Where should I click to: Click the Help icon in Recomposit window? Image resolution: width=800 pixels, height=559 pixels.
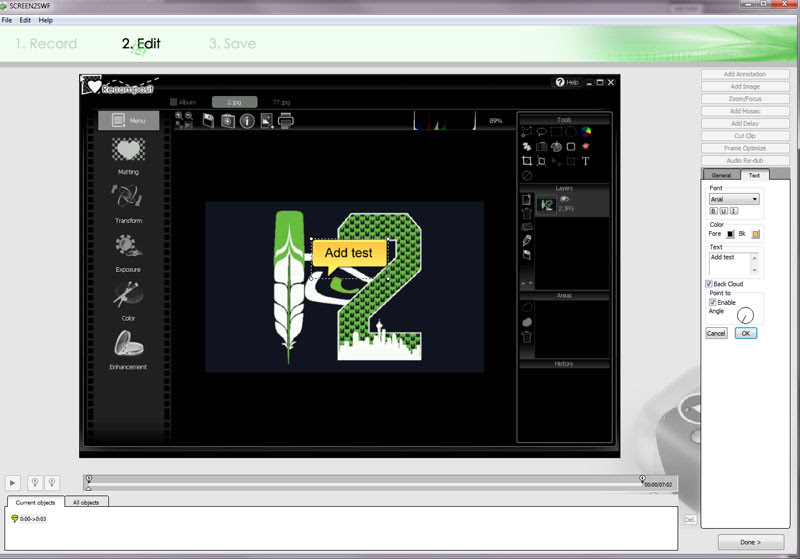click(x=567, y=82)
